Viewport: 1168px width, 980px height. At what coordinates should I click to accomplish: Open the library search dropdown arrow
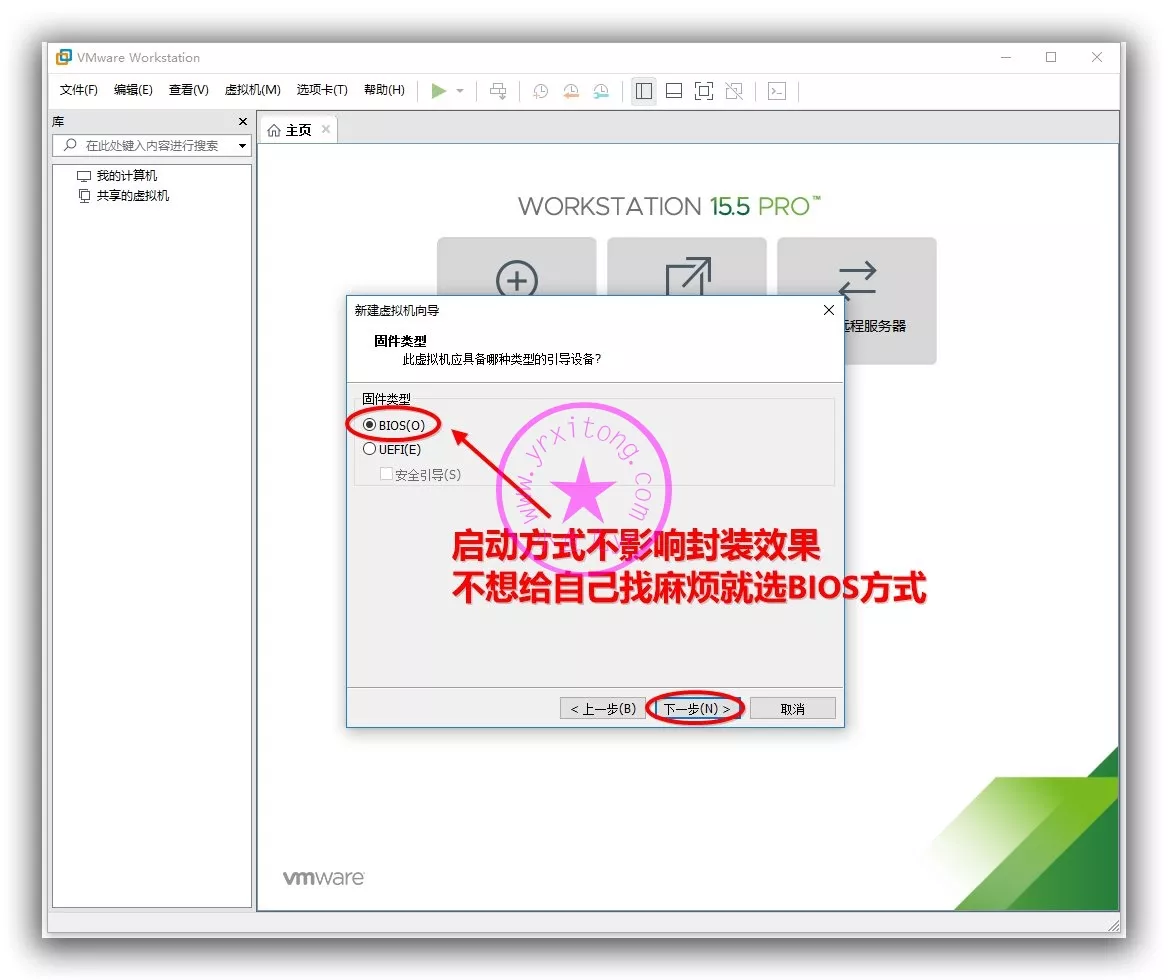(242, 146)
